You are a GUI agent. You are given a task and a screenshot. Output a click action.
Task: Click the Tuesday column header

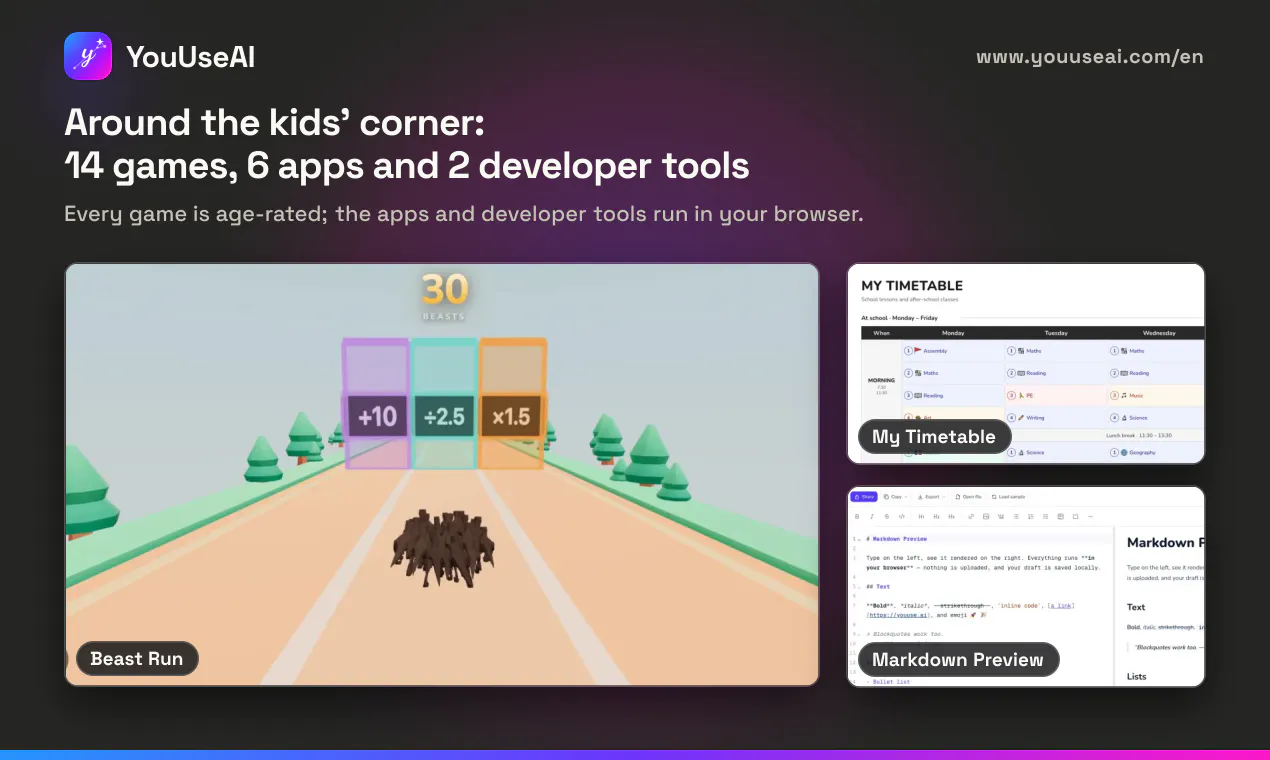point(1056,333)
